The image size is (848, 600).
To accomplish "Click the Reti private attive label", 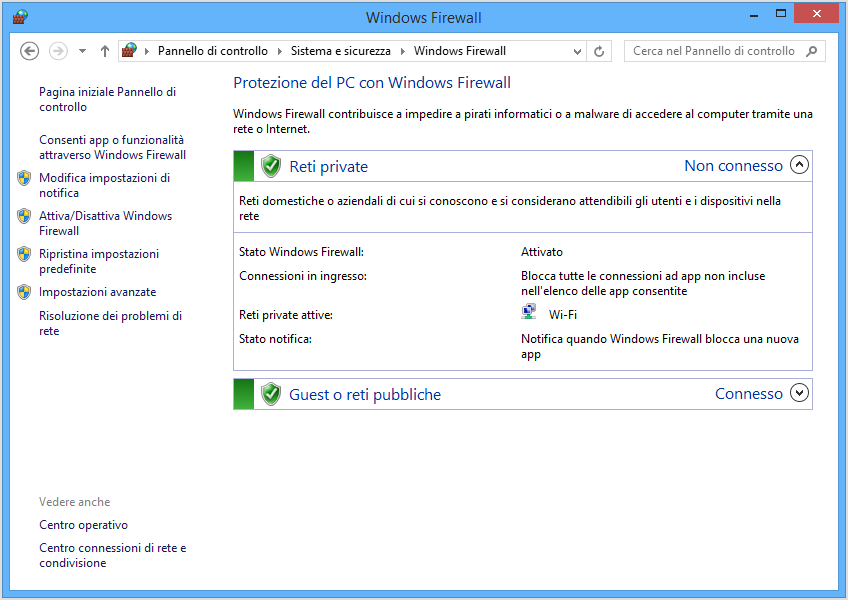I will (x=286, y=315).
